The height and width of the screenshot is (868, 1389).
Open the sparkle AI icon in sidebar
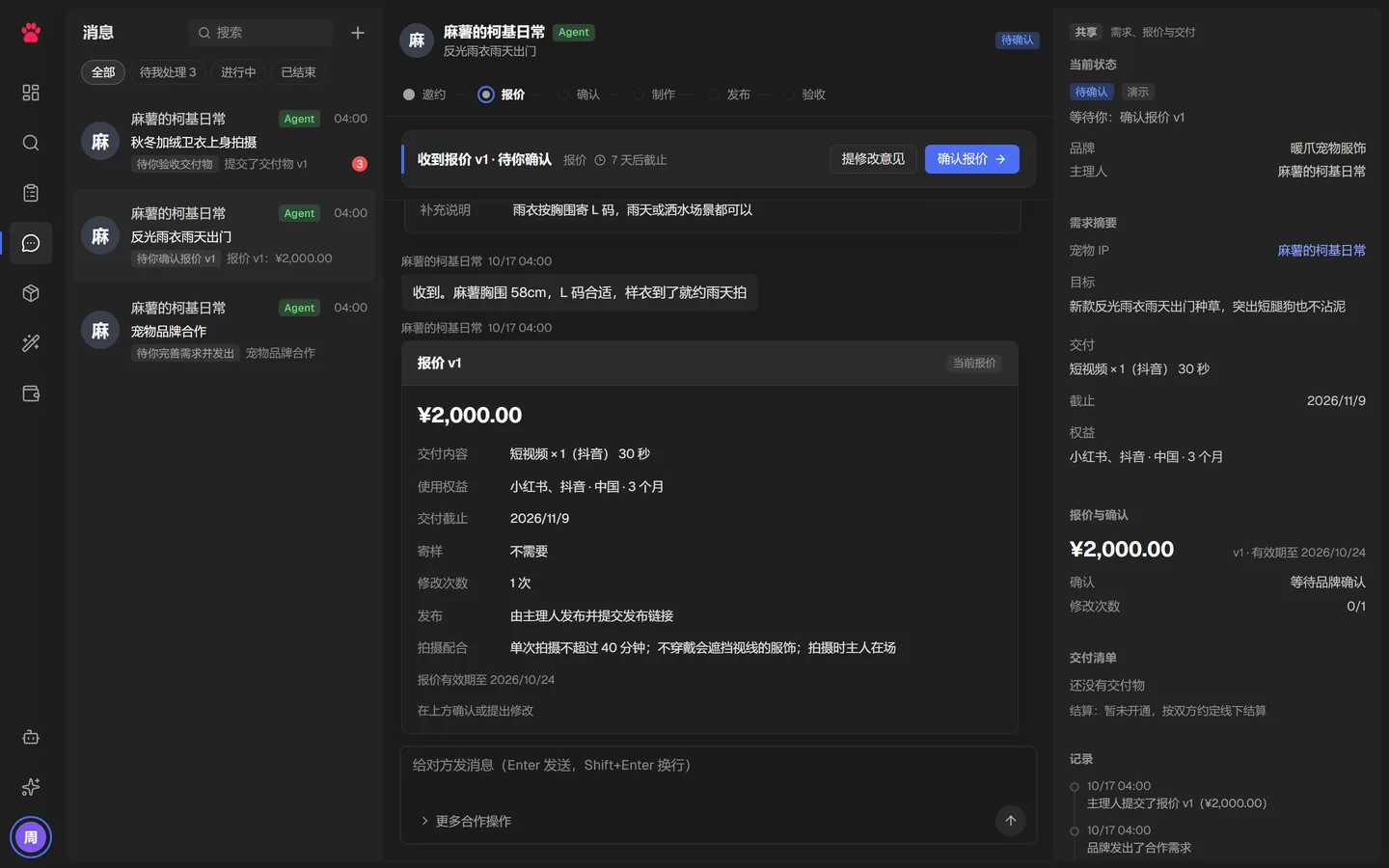coord(31,787)
